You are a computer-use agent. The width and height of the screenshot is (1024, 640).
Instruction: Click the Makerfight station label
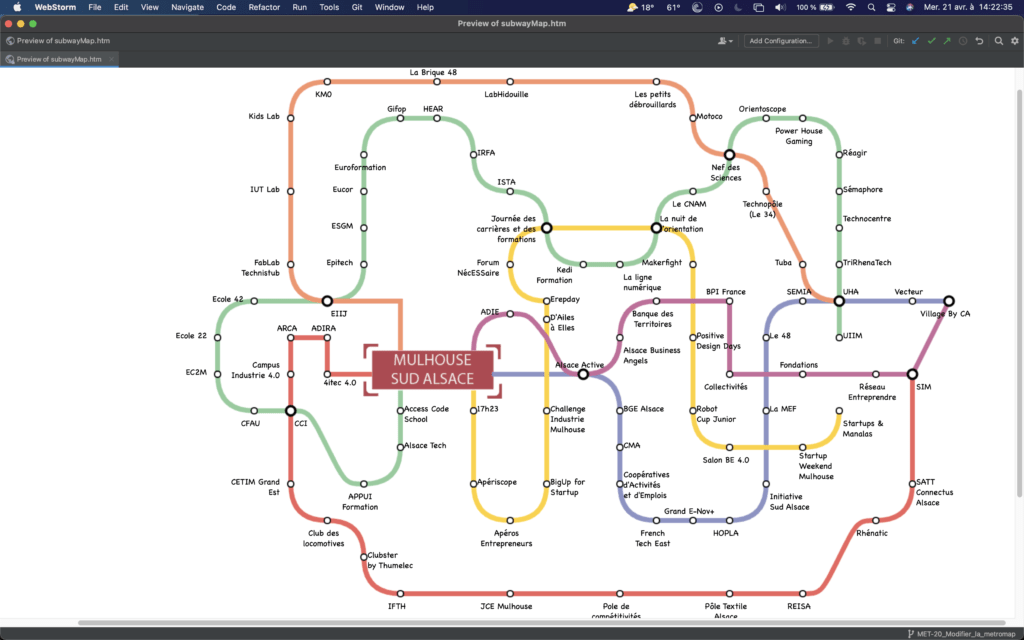coord(662,263)
